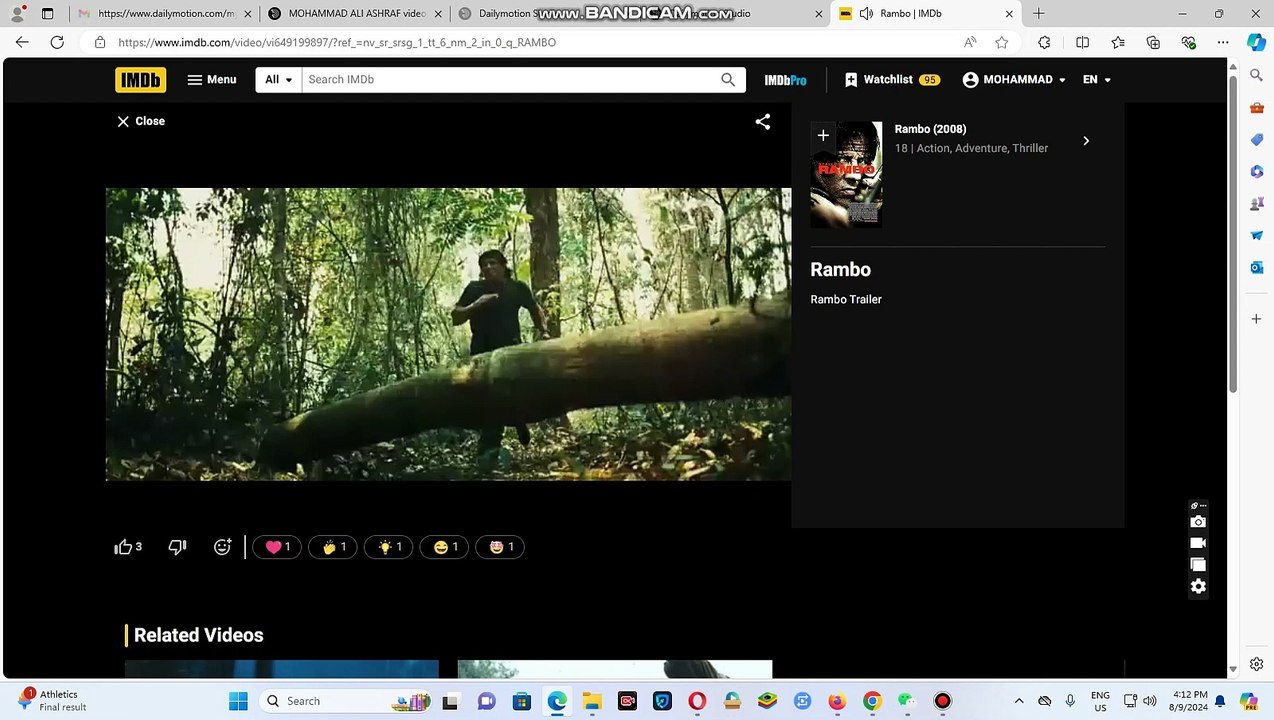Open a new browser tab
The height and width of the screenshot is (720, 1274).
[1038, 14]
